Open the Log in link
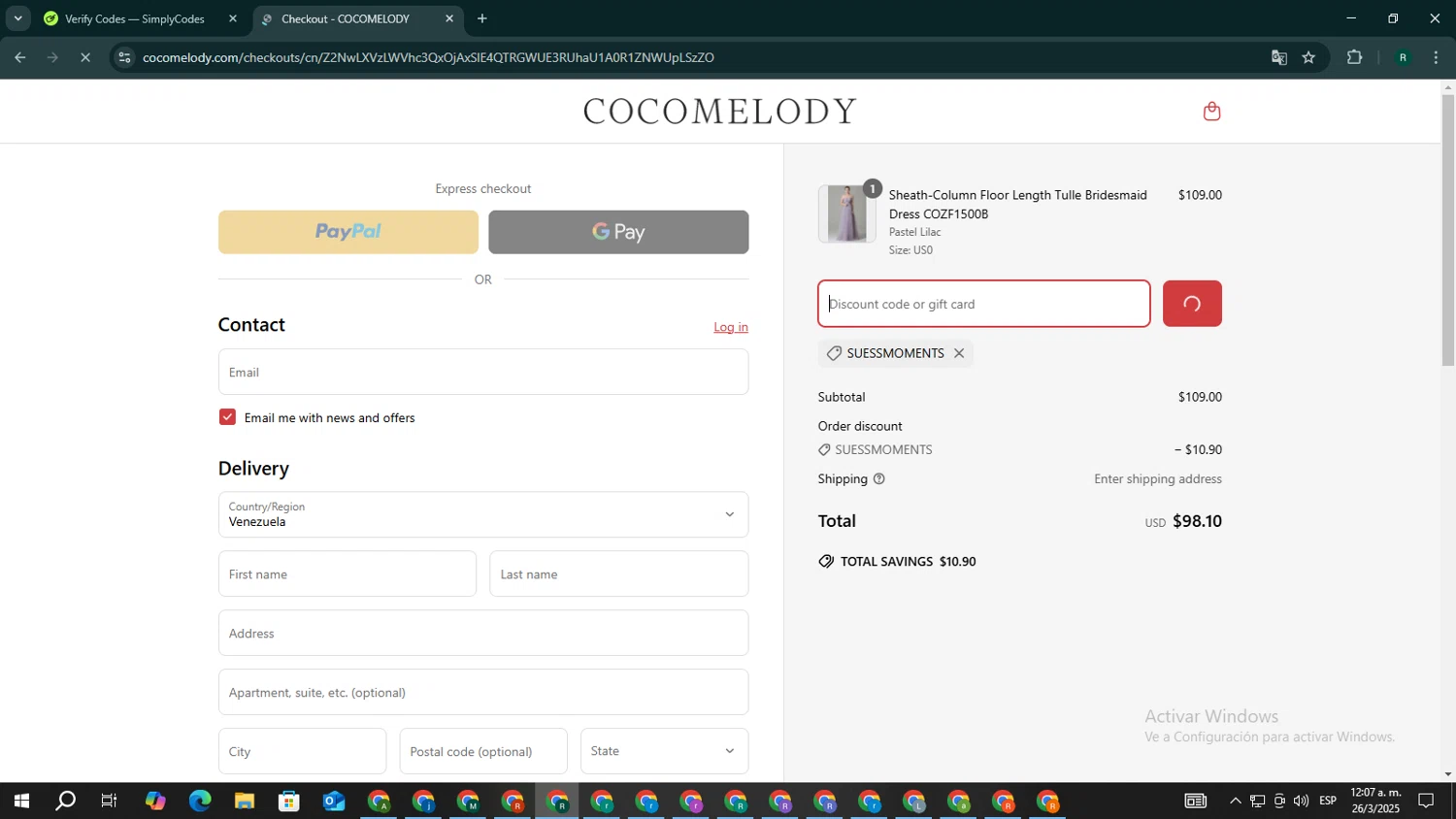1456x819 pixels. pyautogui.click(x=731, y=327)
